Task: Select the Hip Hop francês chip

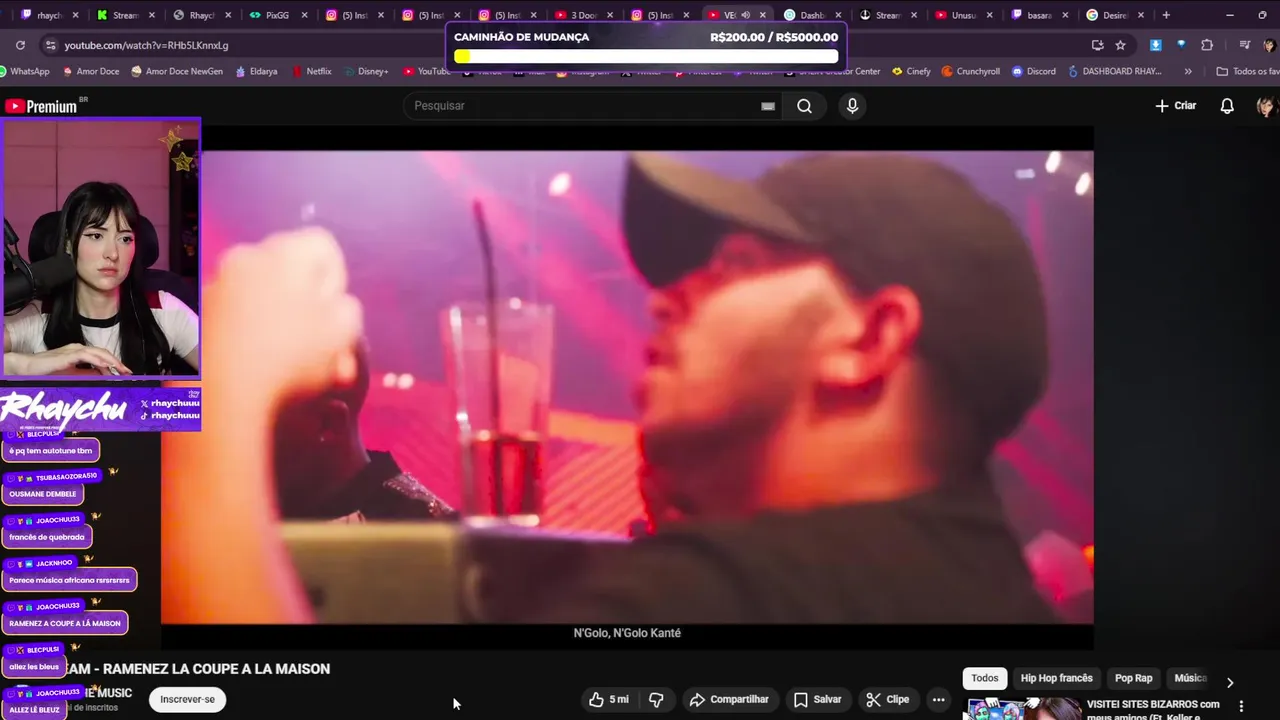Action: click(x=1056, y=678)
